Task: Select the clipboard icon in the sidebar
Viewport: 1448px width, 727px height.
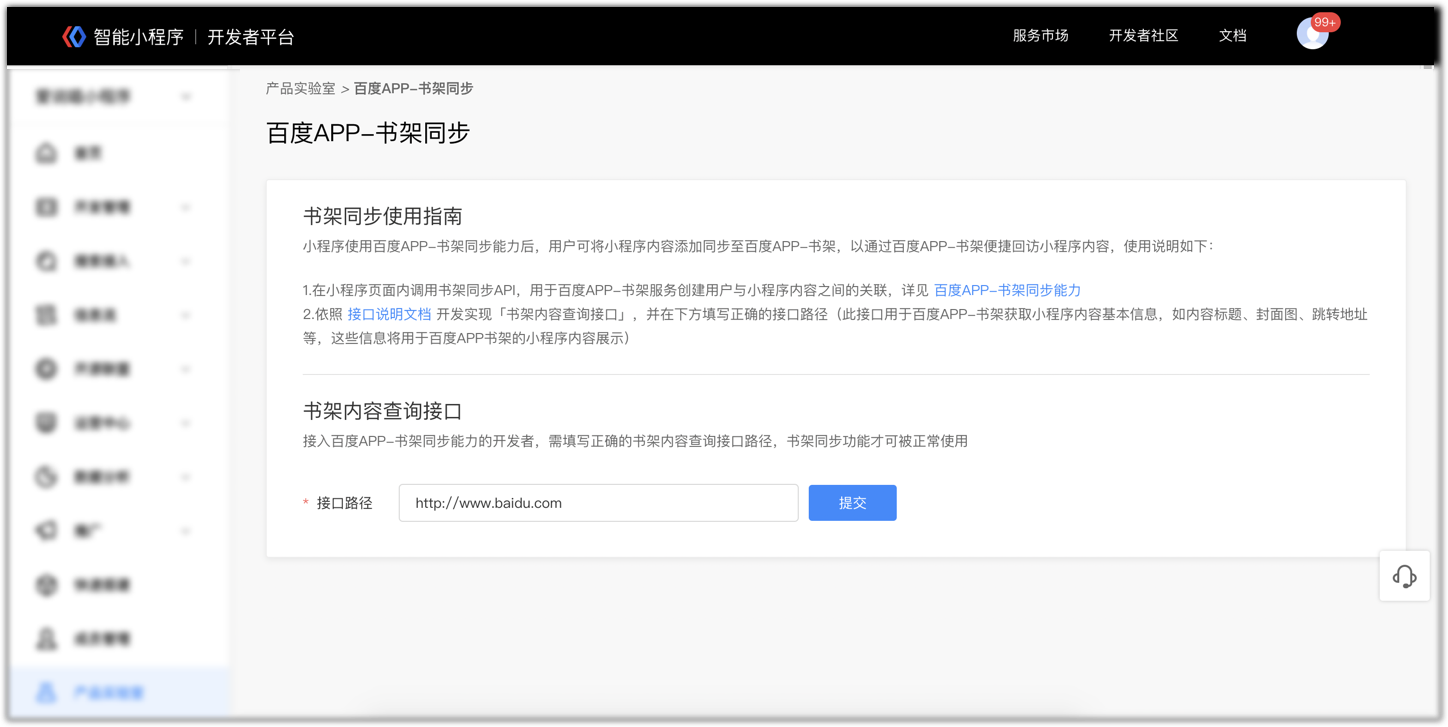Action: [46, 315]
